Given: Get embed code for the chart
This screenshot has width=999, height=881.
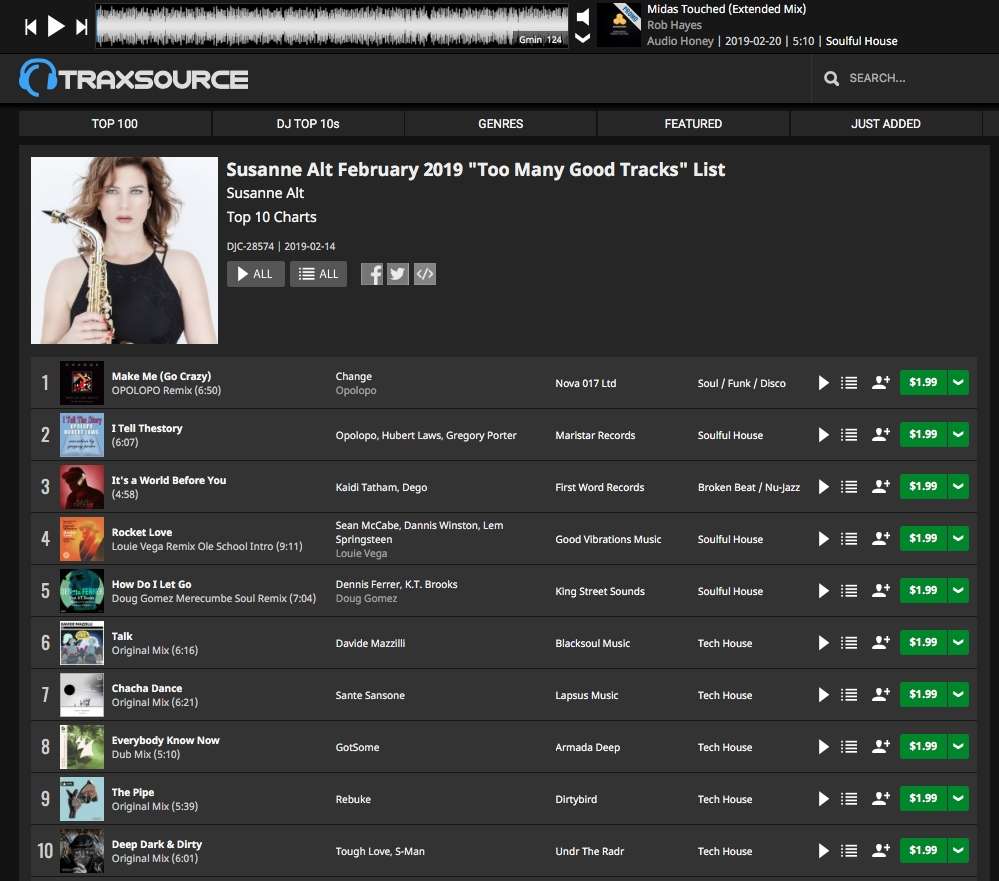Looking at the screenshot, I should 425,275.
